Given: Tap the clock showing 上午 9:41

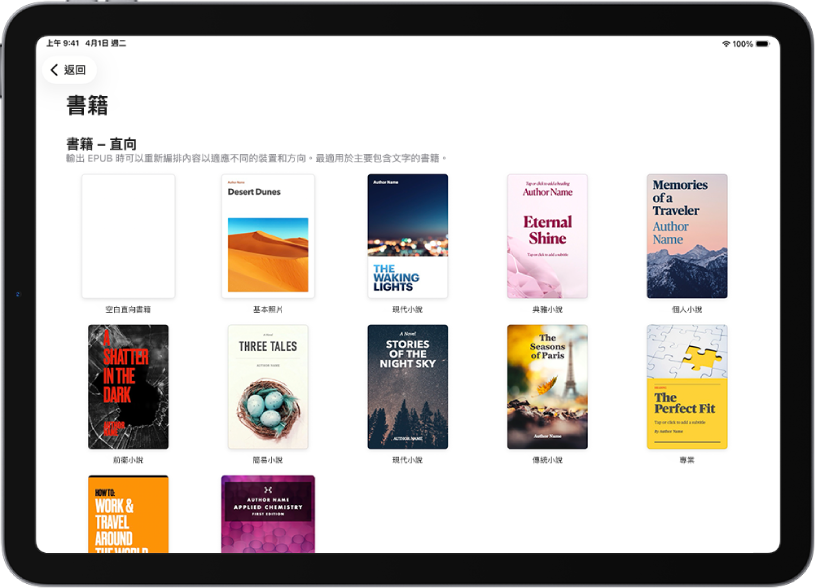Looking at the screenshot, I should 62,43.
